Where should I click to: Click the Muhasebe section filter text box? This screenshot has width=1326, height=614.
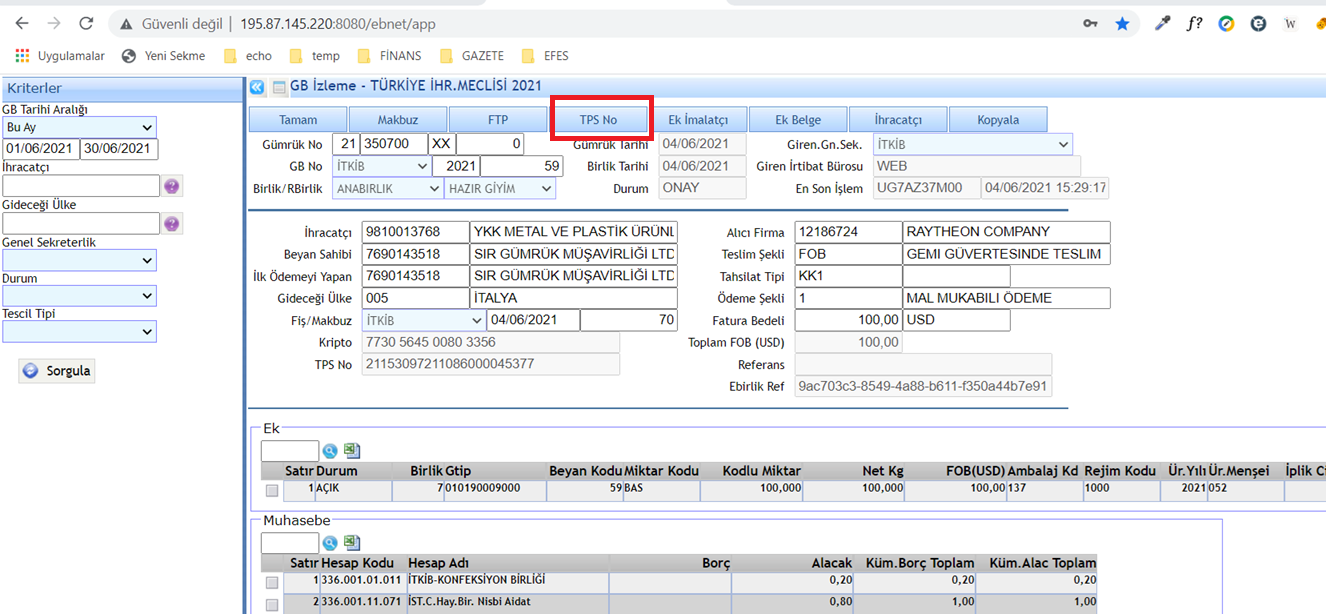(x=290, y=543)
